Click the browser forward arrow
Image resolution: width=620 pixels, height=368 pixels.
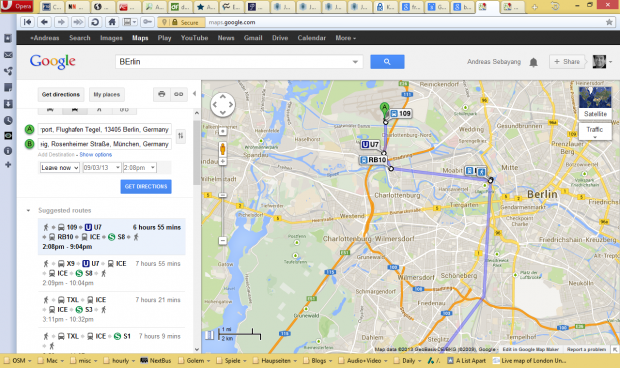click(61, 22)
